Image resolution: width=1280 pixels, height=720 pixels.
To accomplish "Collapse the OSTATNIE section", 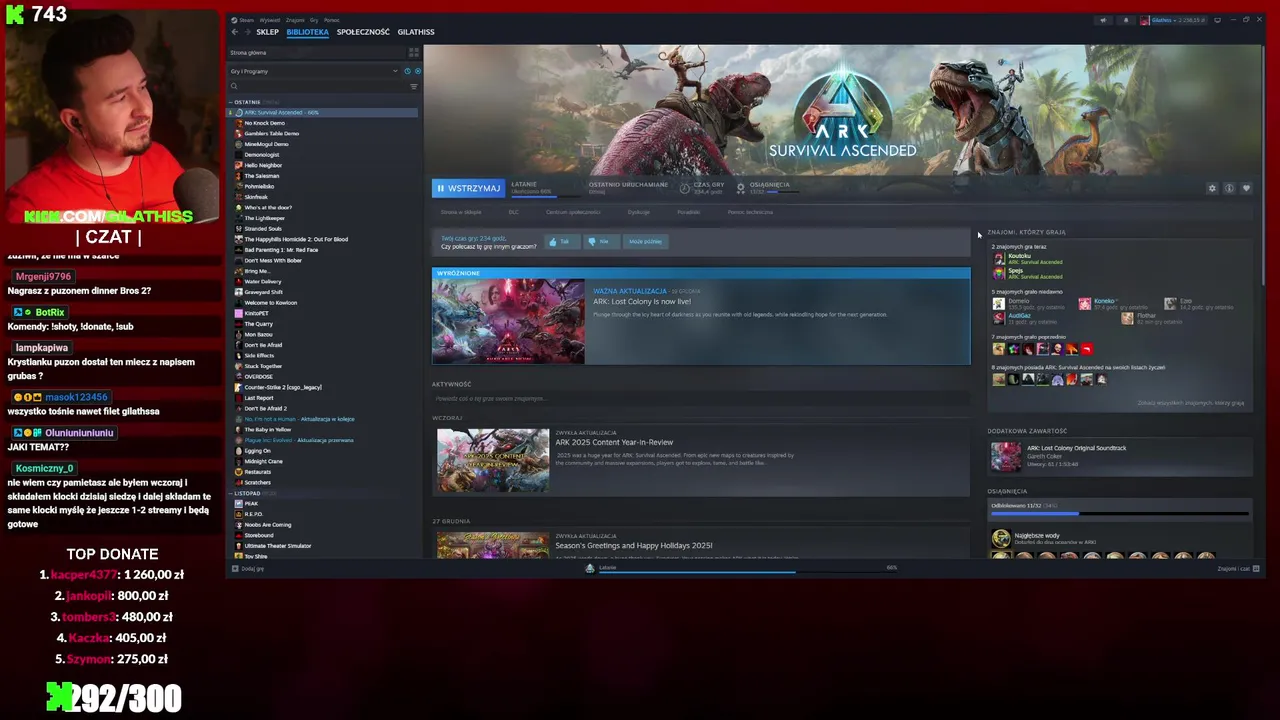I will tap(247, 102).
